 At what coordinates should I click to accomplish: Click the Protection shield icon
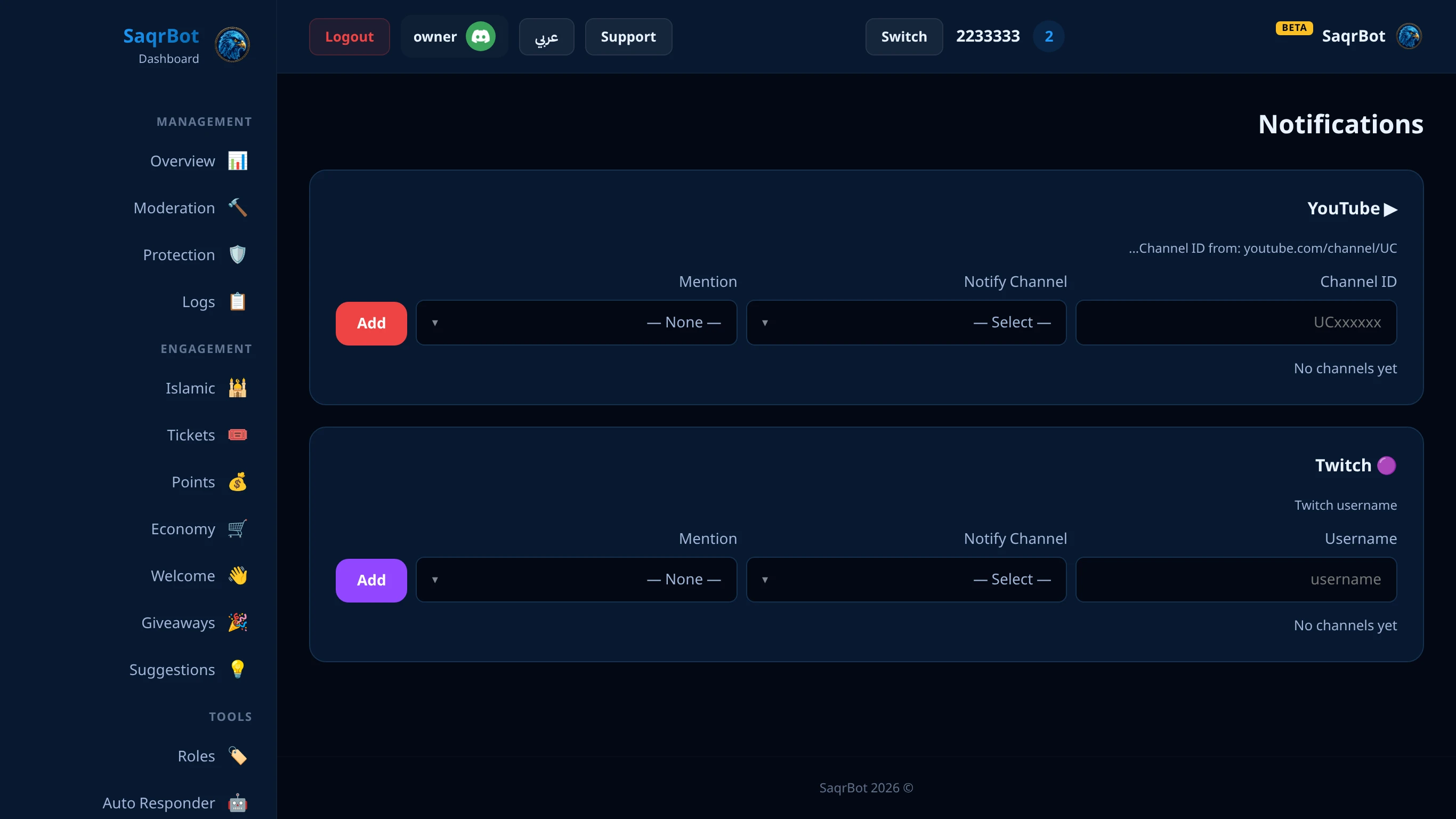point(237,255)
